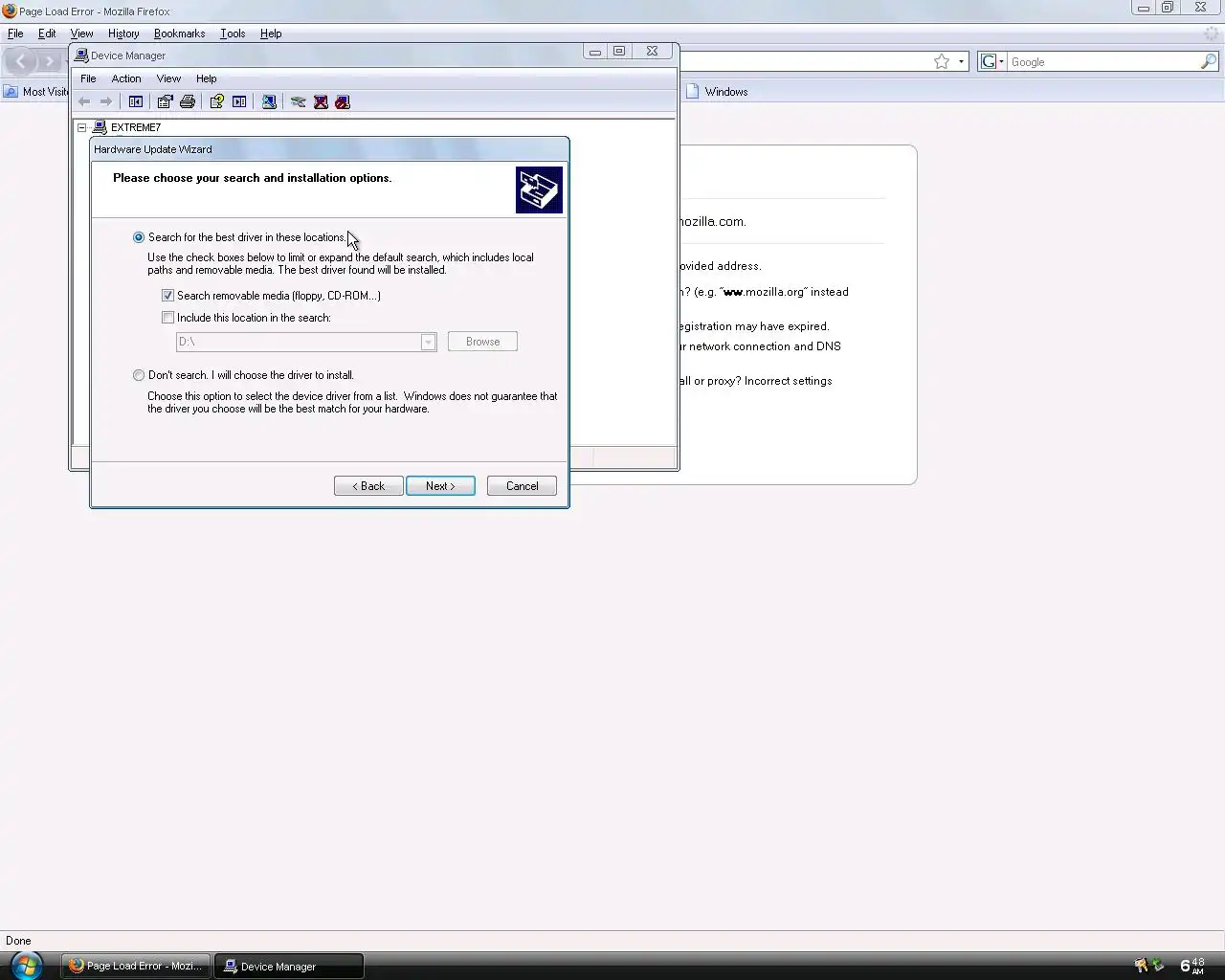
Task: Click the hardware wizard graphic icon
Action: [539, 189]
